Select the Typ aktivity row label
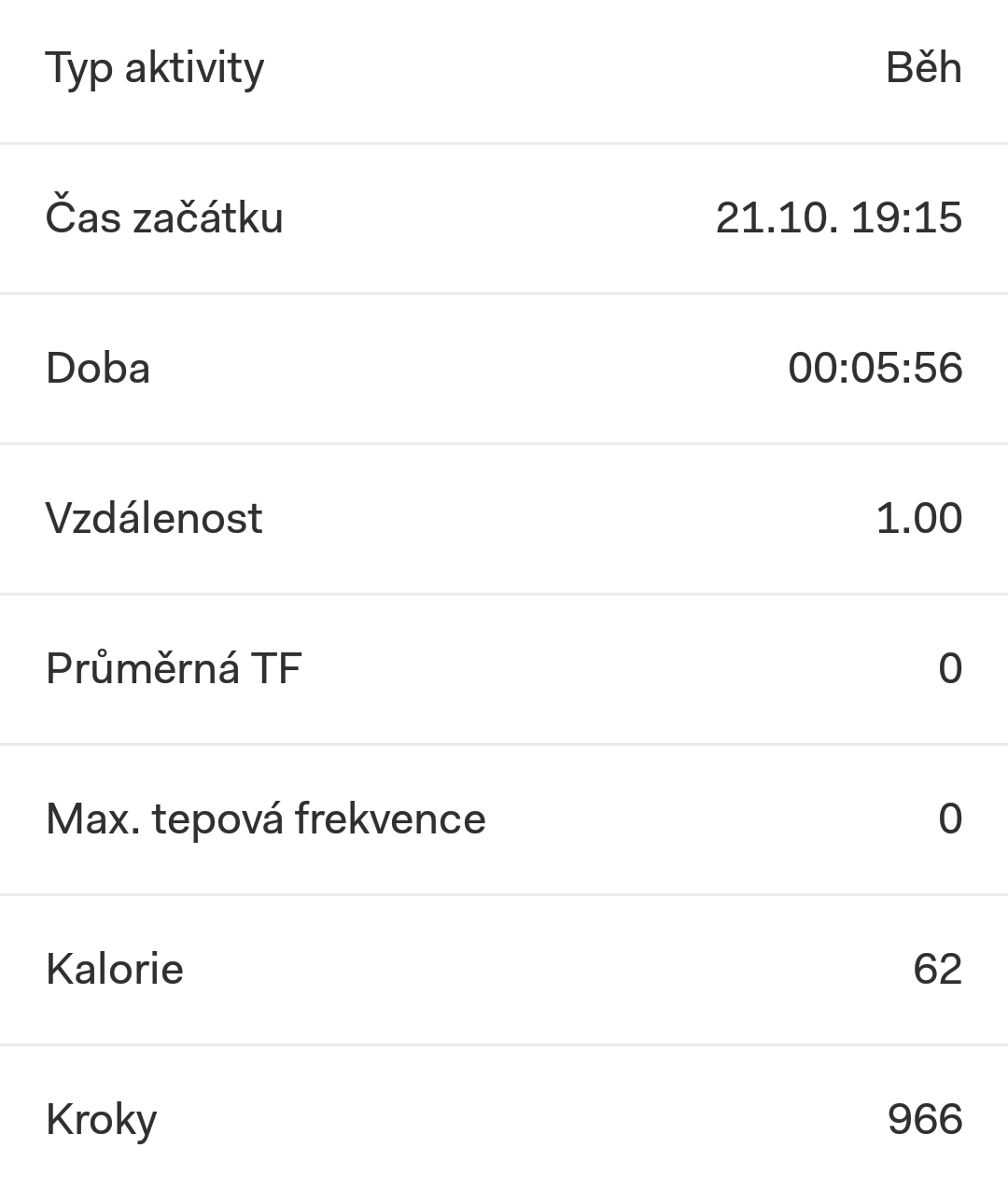 click(x=155, y=69)
